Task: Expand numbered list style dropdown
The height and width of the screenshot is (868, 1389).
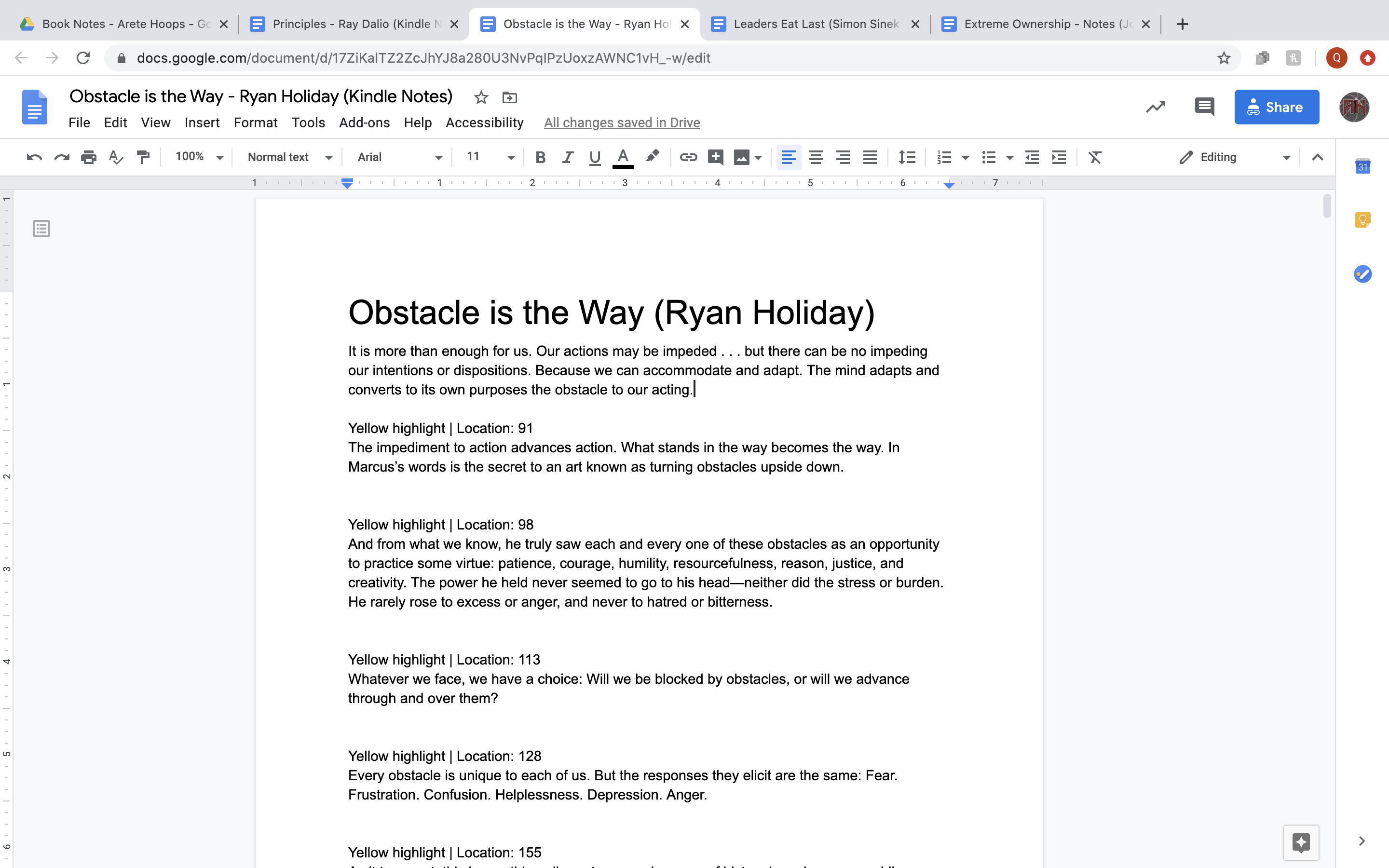Action: point(966,158)
